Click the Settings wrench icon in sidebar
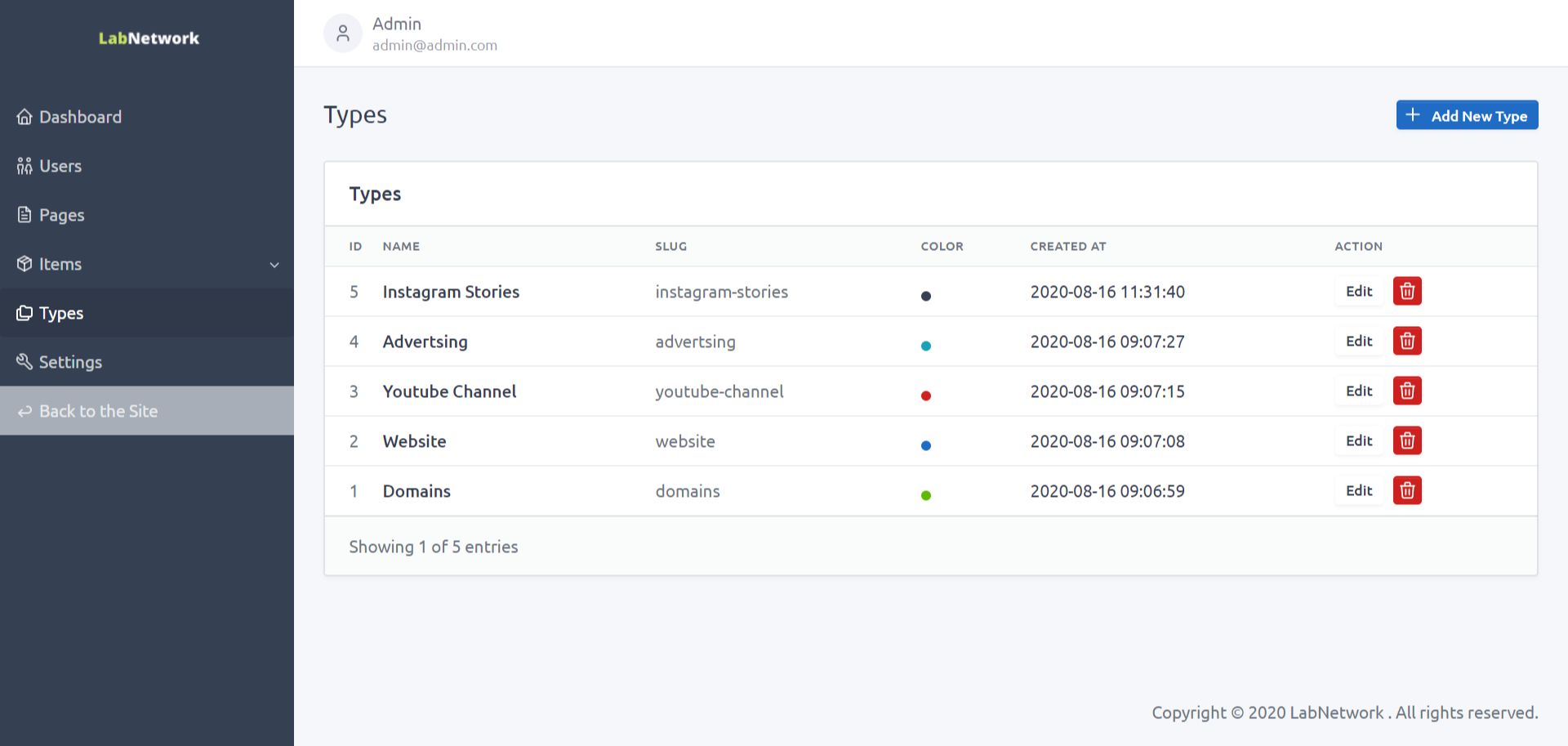The width and height of the screenshot is (1568, 746). pyautogui.click(x=24, y=362)
